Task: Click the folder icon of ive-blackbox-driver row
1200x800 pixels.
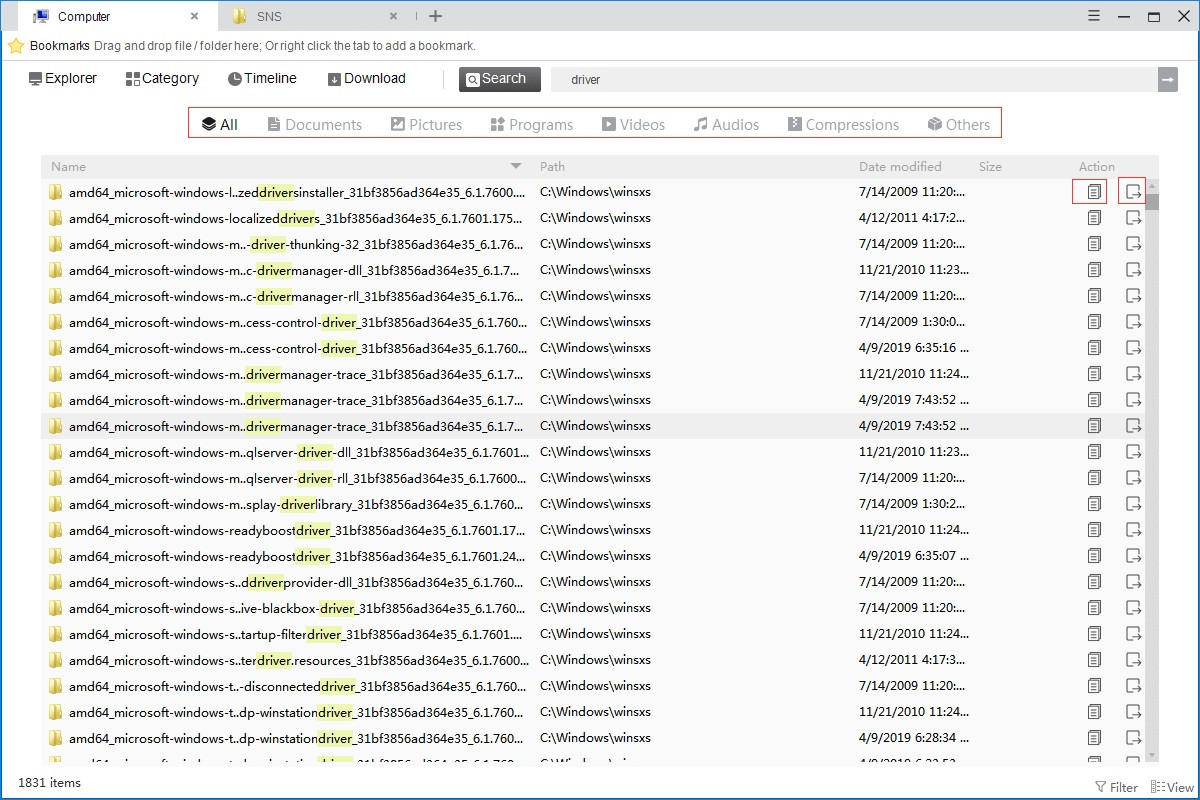Action: [56, 607]
